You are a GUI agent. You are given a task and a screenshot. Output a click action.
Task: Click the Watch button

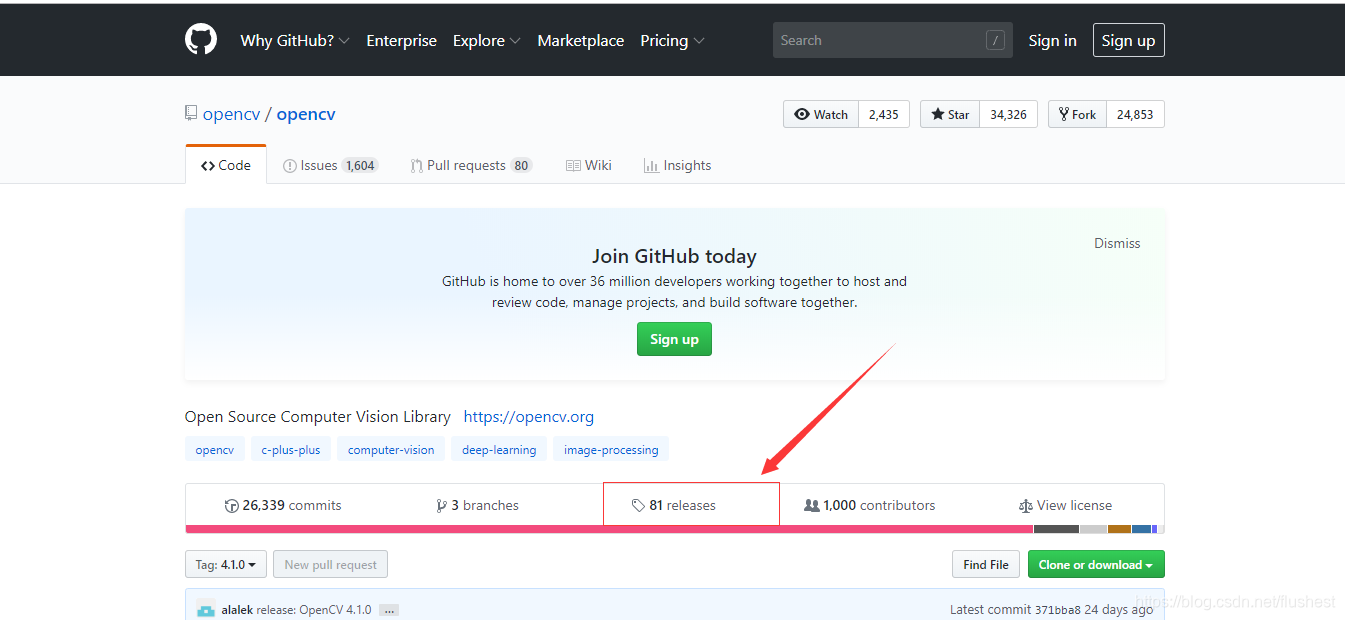(821, 114)
